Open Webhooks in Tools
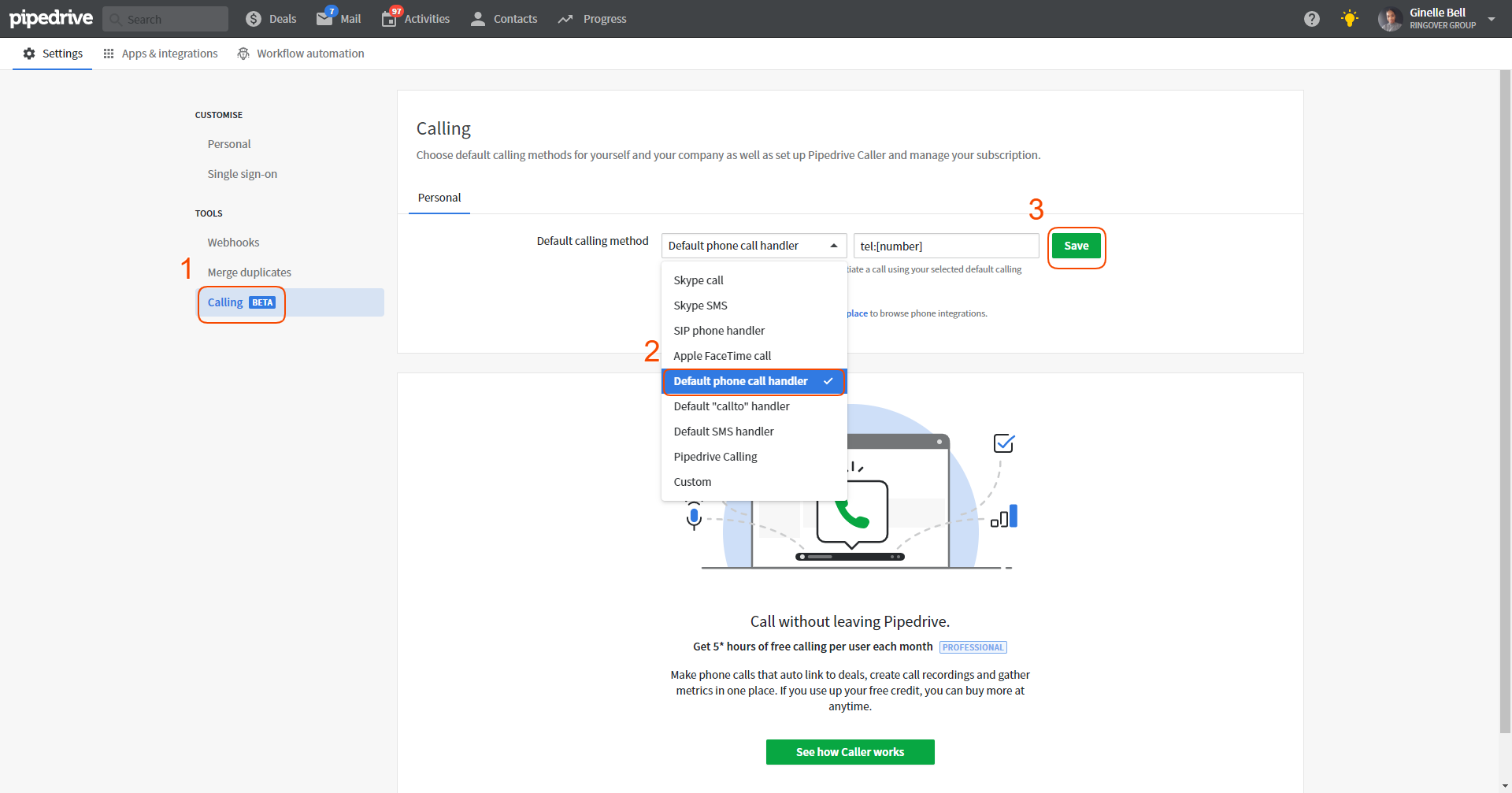This screenshot has height=793, width=1512. click(x=233, y=243)
